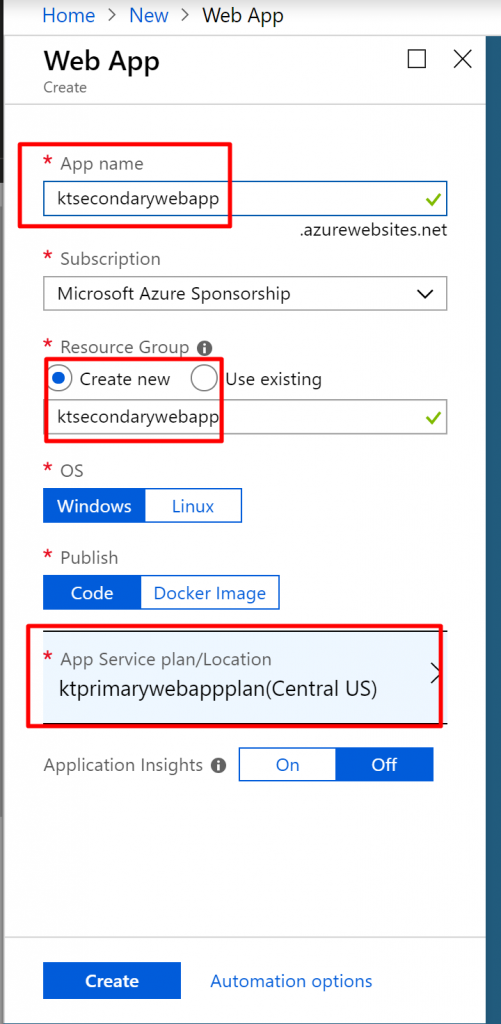501x1024 pixels.
Task: Turn Application Insights On
Action: click(x=287, y=765)
